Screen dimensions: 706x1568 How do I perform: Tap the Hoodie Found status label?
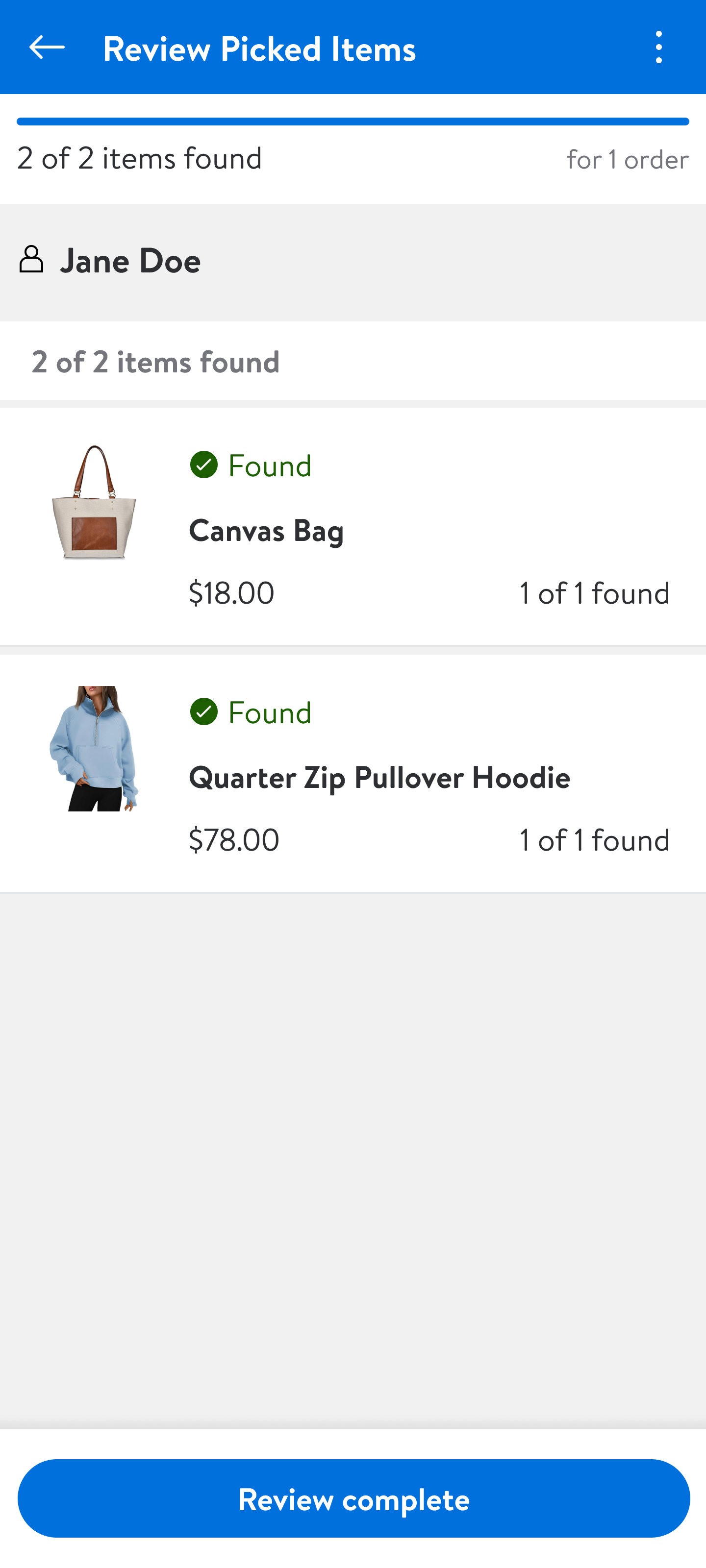click(269, 712)
